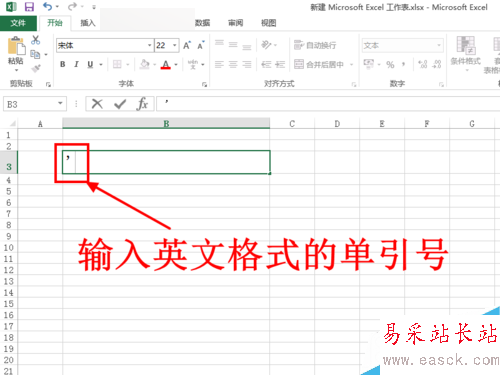
Task: Decrease the indent
Action: [x=266, y=64]
